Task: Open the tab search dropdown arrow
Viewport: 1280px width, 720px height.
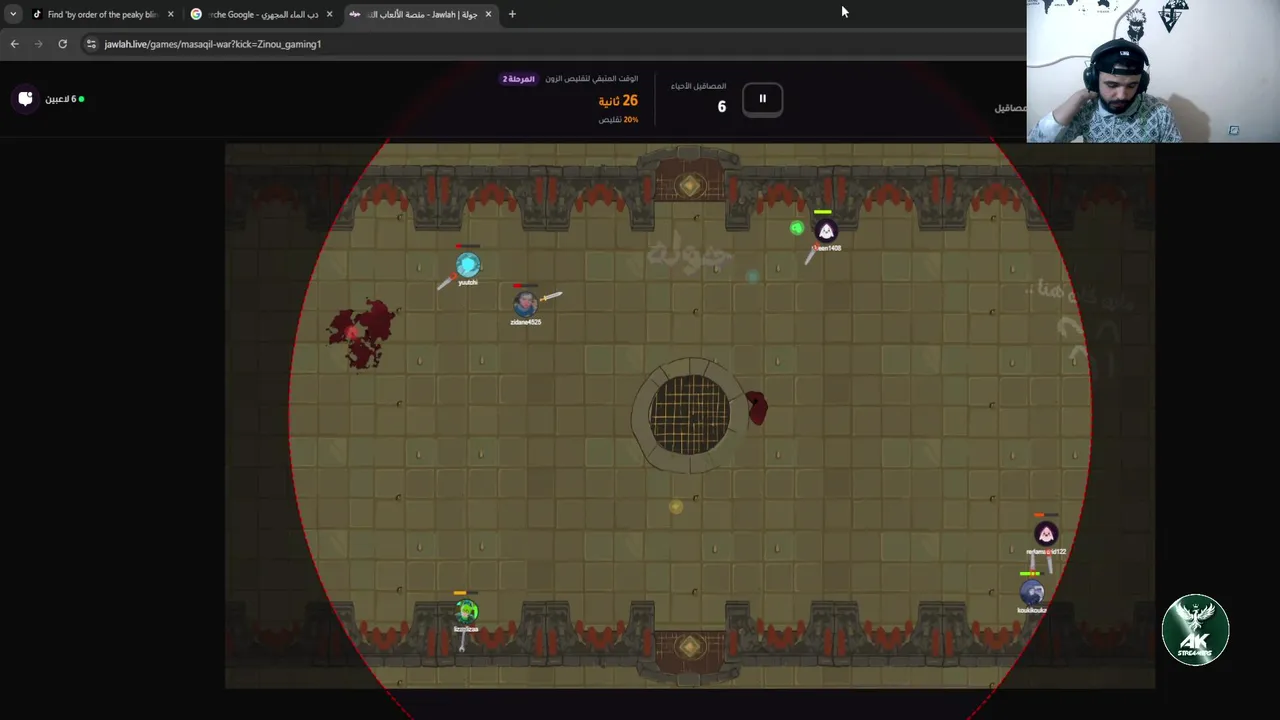Action: (12, 14)
